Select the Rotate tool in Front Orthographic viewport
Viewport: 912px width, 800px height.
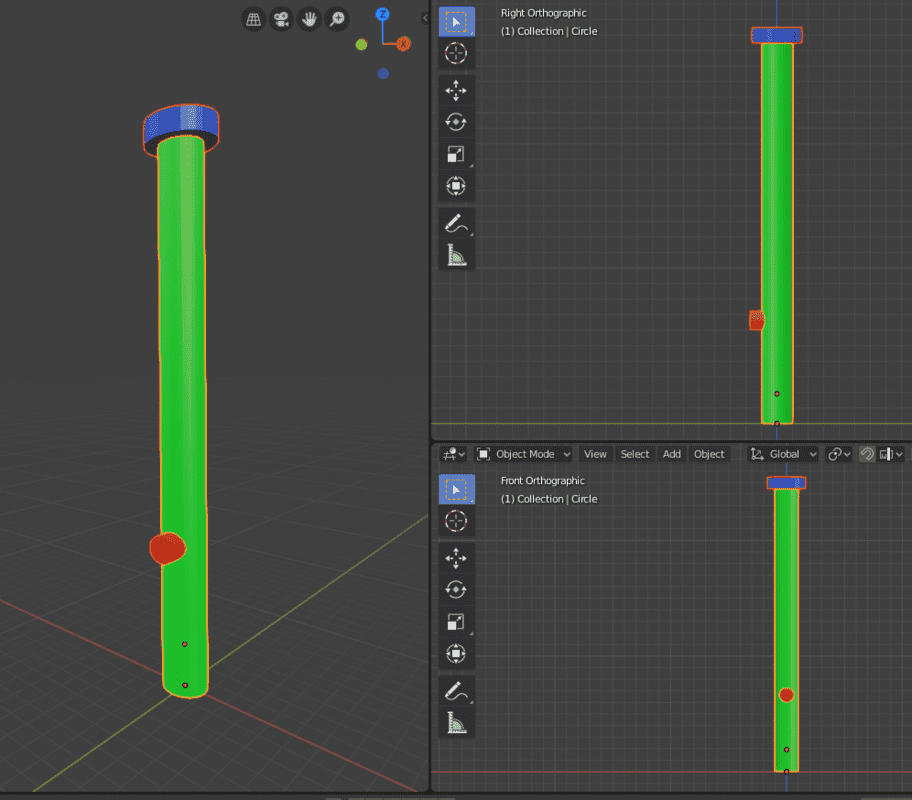456,589
